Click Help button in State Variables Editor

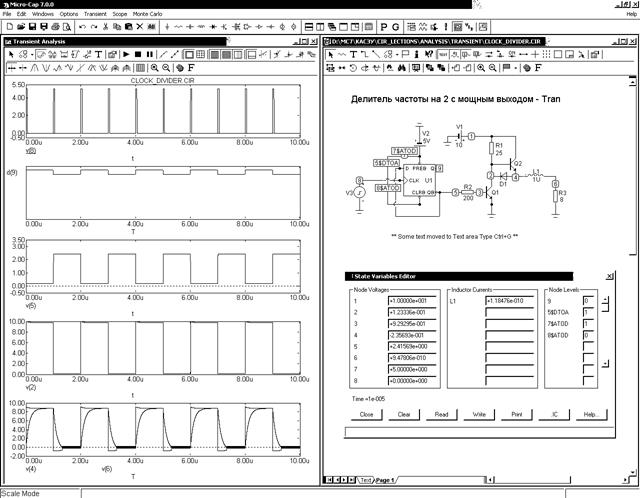(x=592, y=414)
